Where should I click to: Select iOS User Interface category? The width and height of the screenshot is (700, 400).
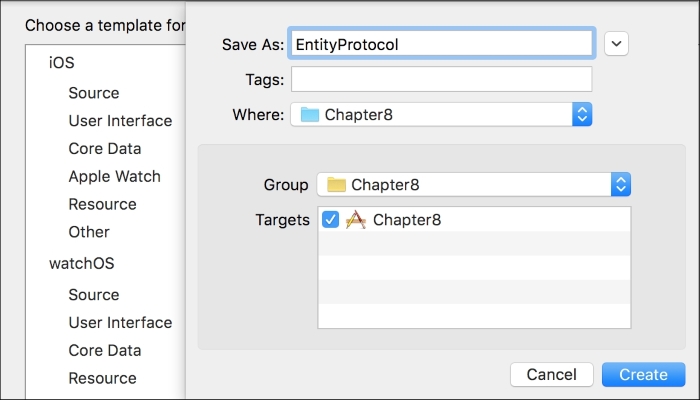120,121
